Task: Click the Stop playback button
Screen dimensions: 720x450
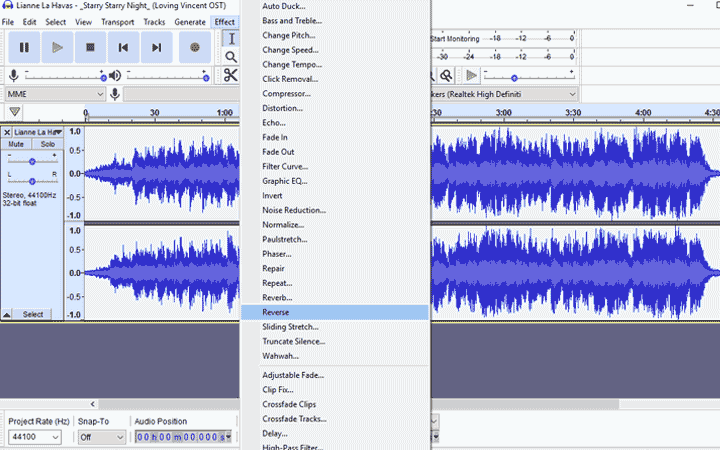Action: (90, 47)
